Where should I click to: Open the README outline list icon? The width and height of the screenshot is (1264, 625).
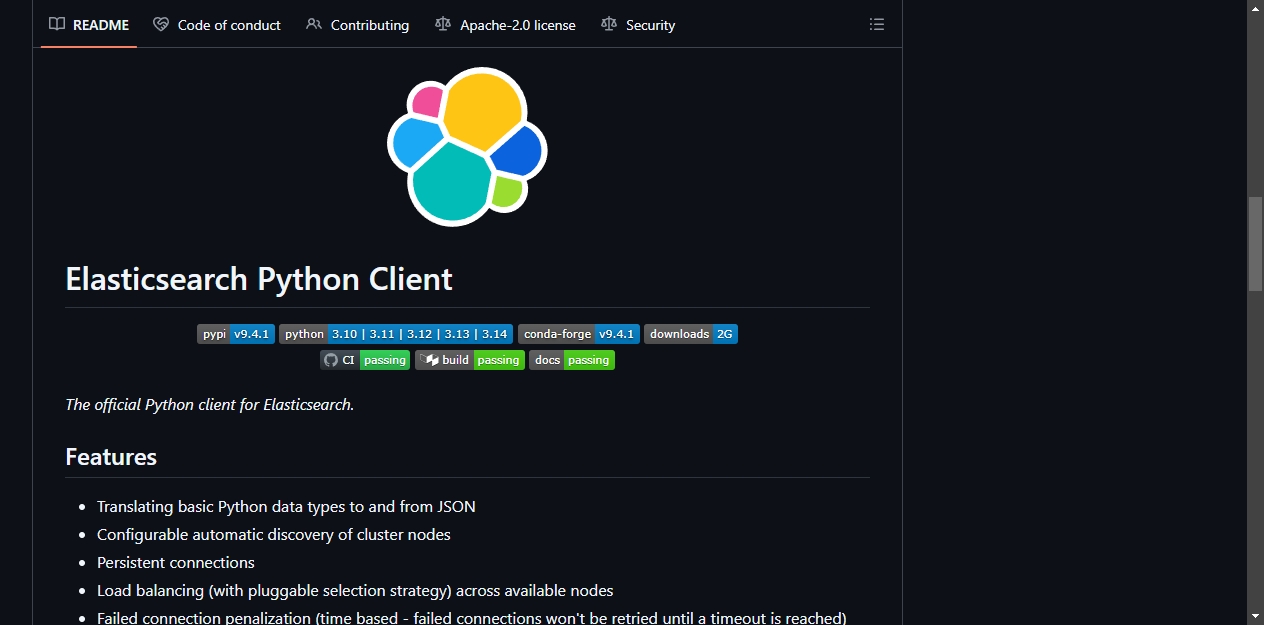(x=877, y=25)
